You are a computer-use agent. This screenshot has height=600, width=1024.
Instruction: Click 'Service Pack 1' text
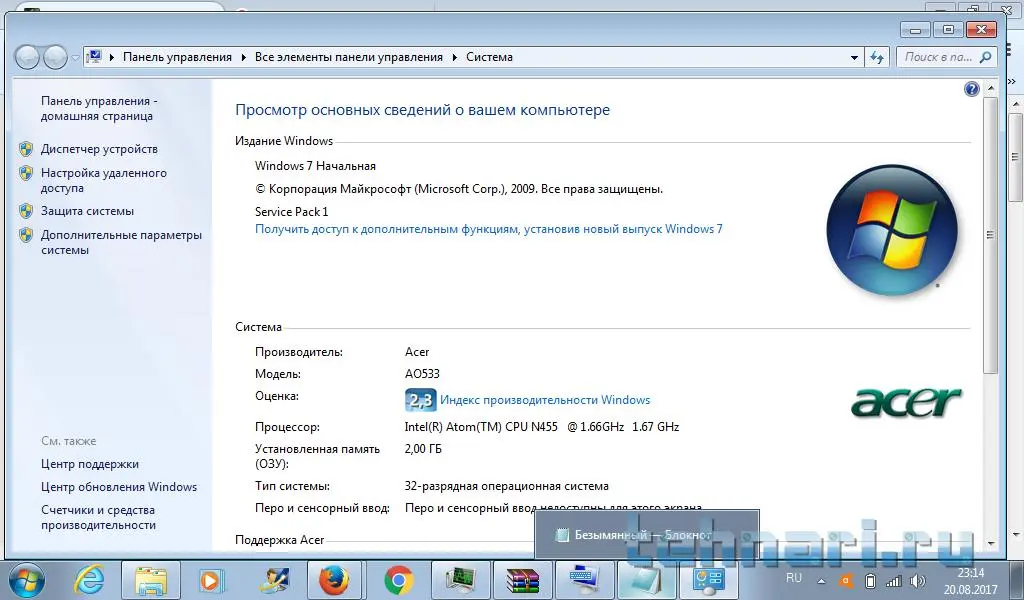click(x=291, y=212)
